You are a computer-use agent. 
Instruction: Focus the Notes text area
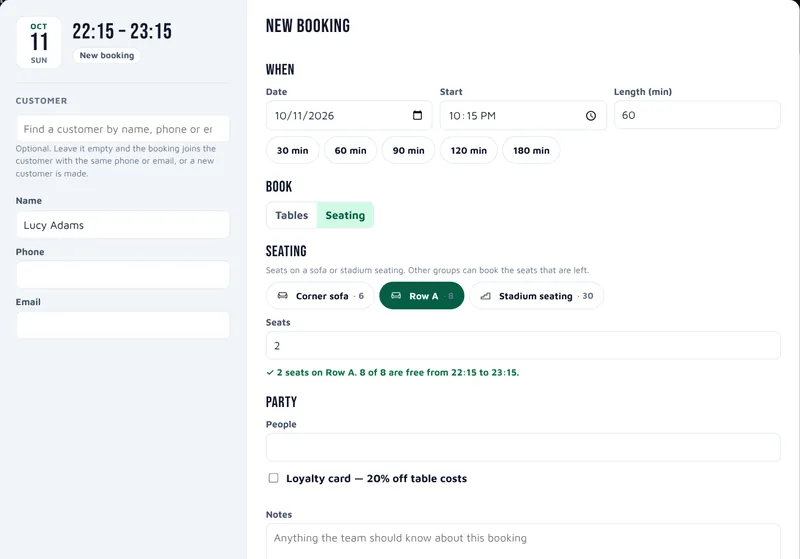point(523,542)
